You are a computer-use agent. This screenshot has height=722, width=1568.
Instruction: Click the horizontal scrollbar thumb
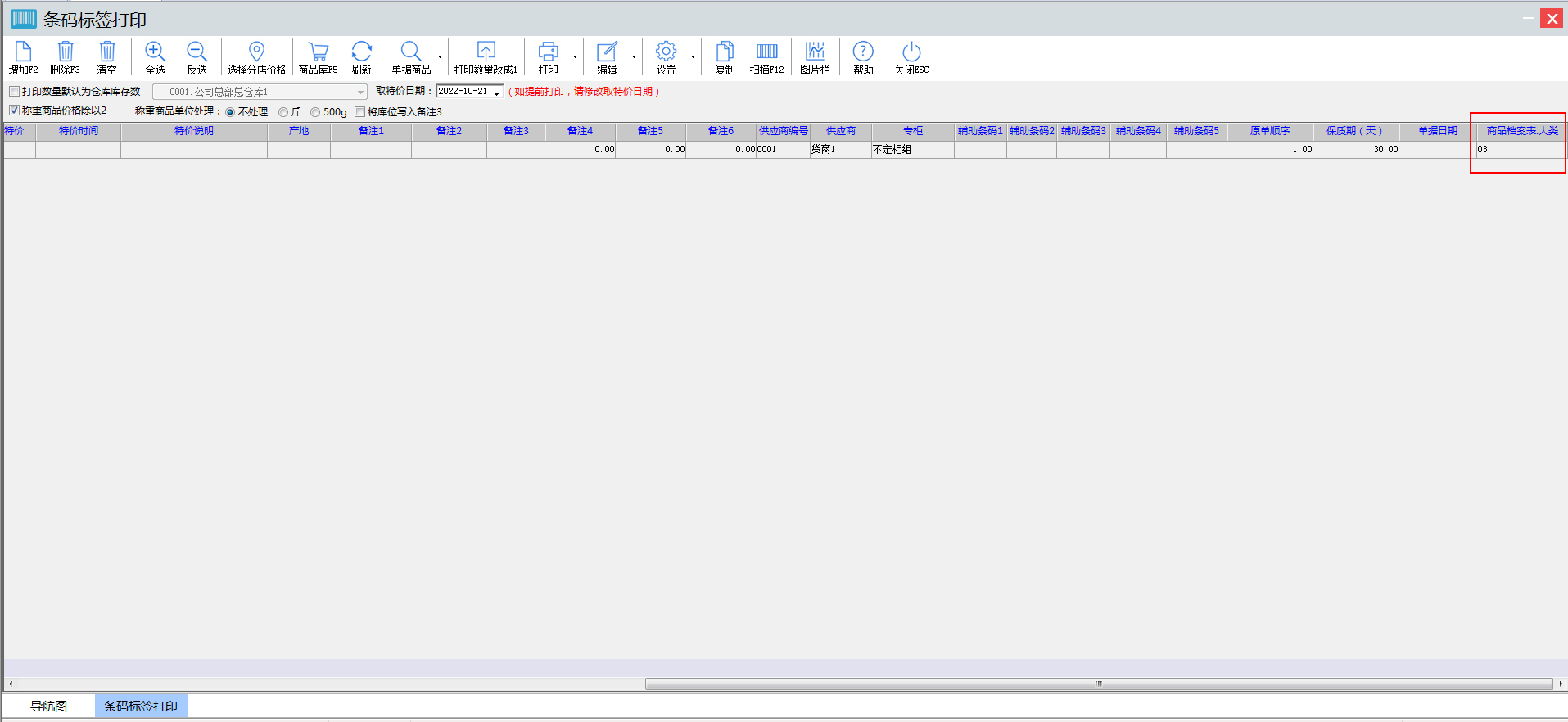[1098, 684]
